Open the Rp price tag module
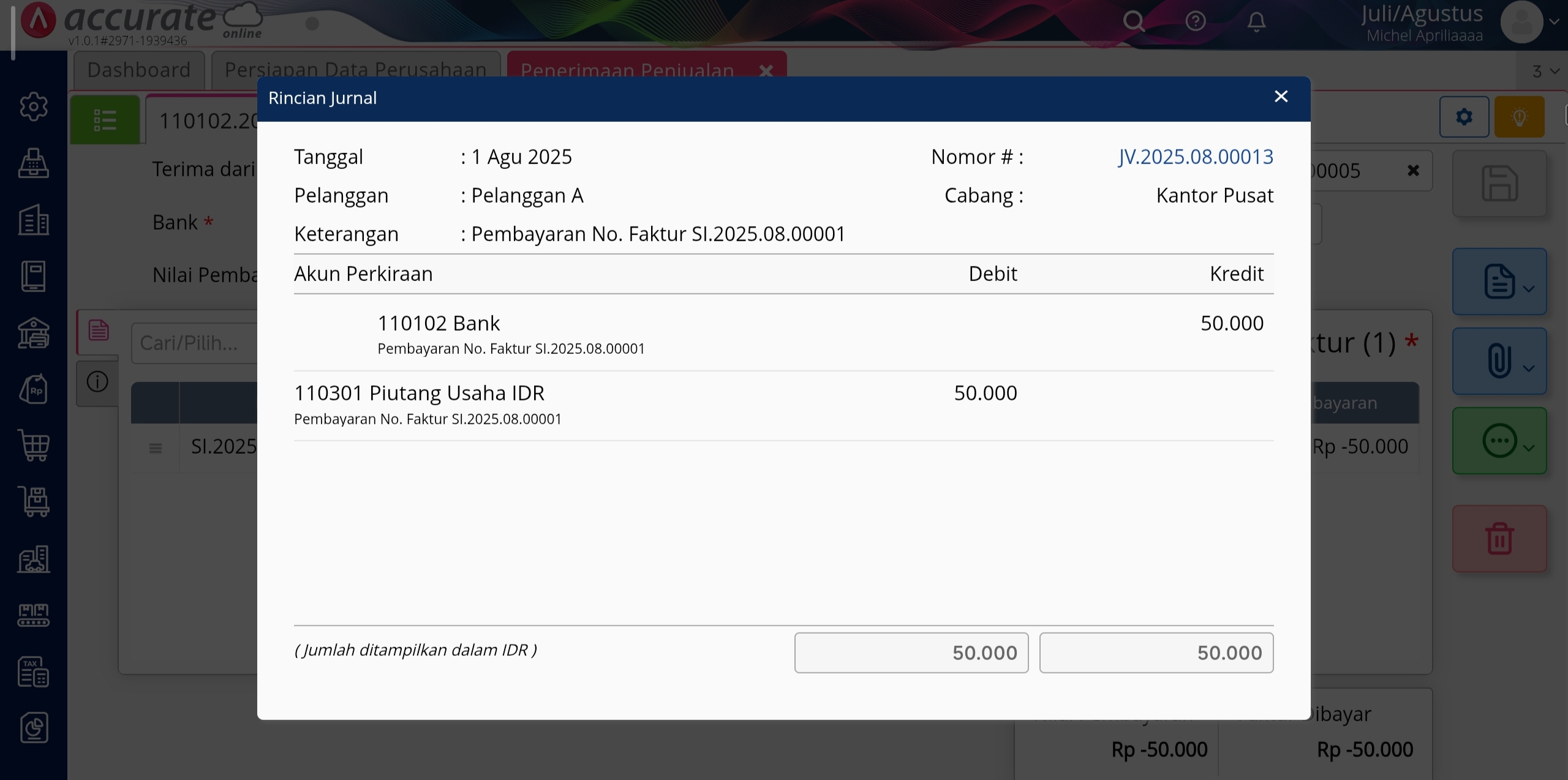This screenshot has width=1568, height=780. click(34, 389)
